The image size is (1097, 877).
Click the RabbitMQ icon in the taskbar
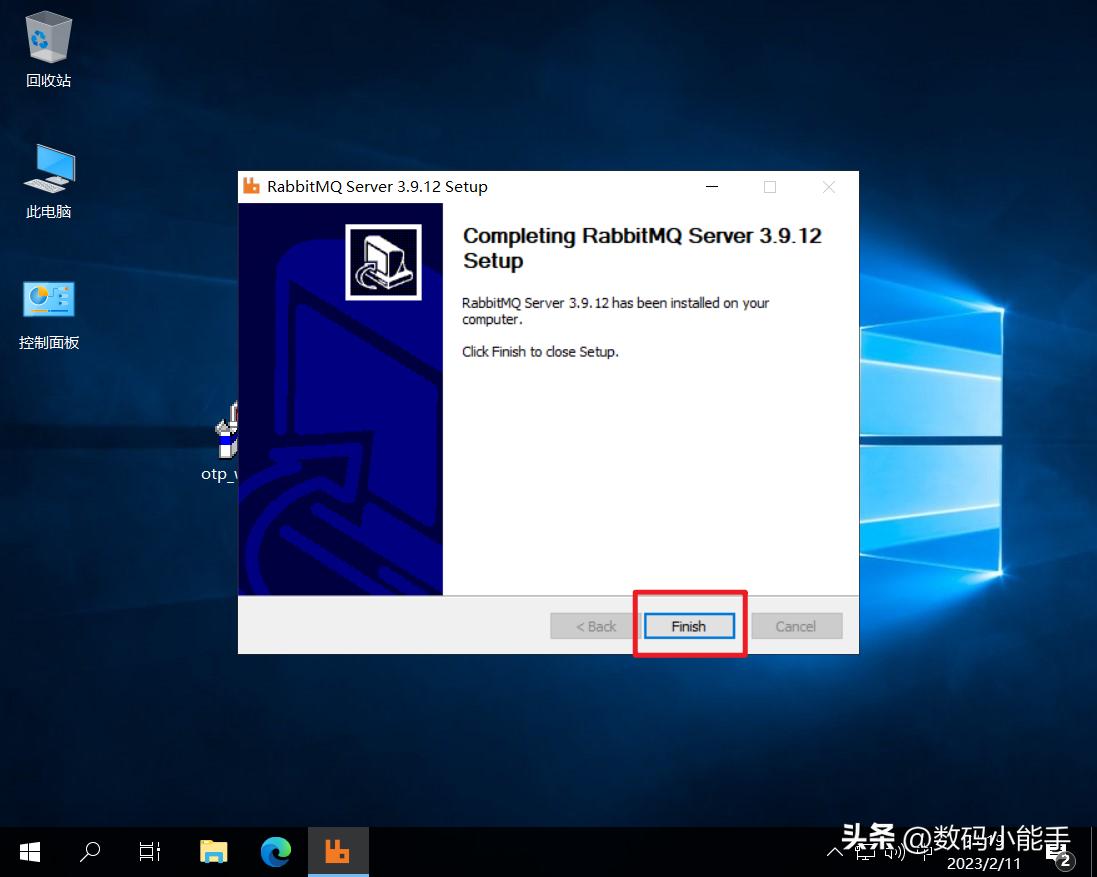pos(338,852)
